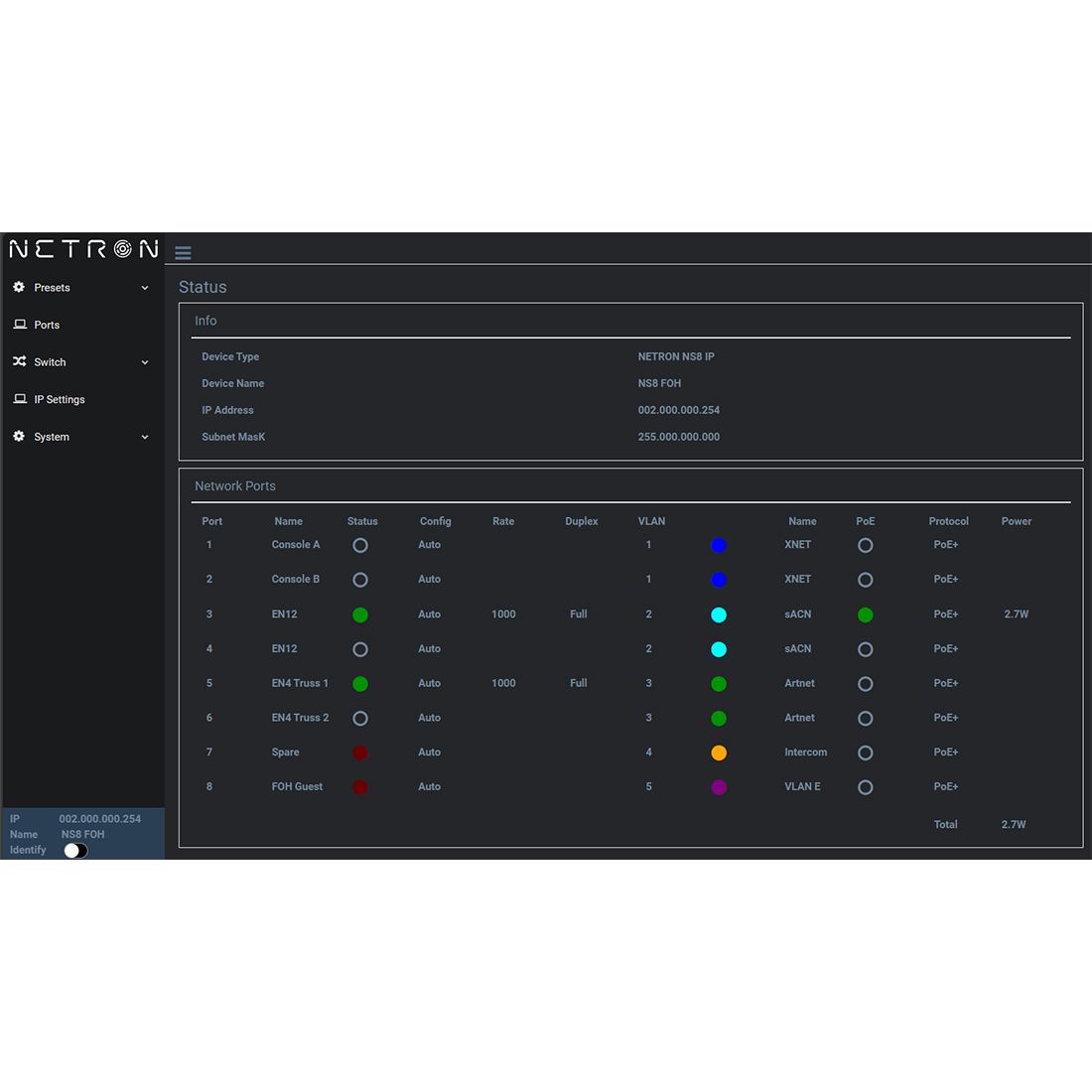Expand the Presets section
The height and width of the screenshot is (1092, 1092).
tap(145, 287)
